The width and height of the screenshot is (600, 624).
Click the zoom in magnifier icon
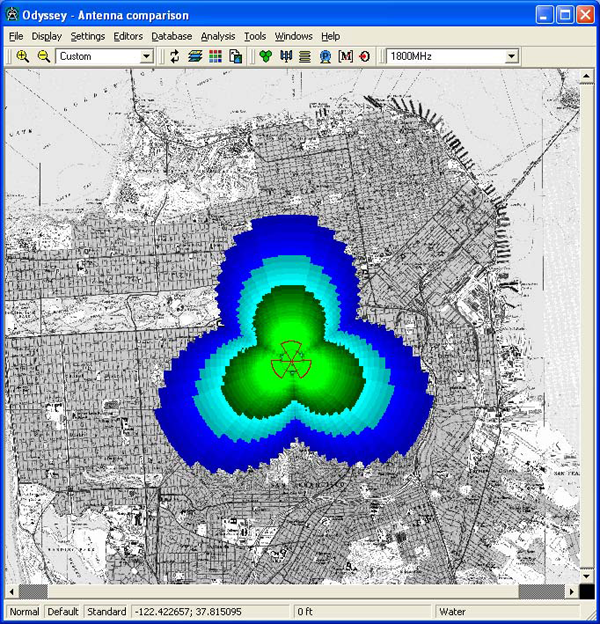pos(23,57)
